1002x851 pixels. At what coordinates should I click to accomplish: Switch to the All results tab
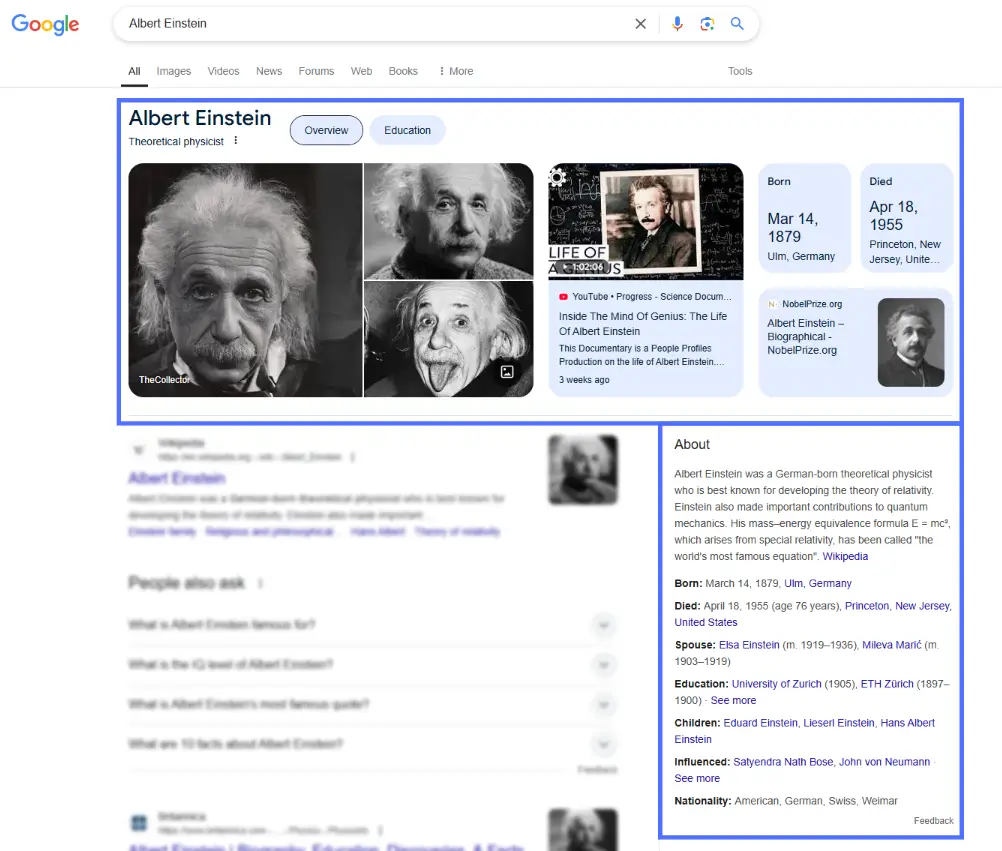(134, 71)
